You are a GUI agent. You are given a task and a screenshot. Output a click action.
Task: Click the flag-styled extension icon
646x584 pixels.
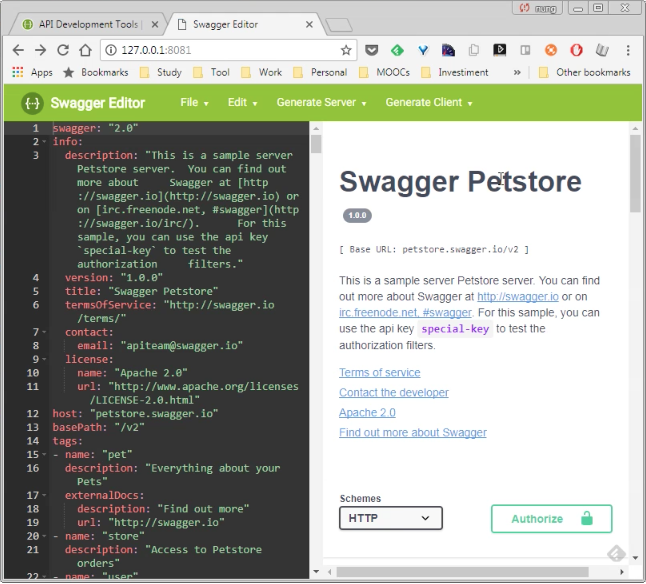tap(448, 50)
